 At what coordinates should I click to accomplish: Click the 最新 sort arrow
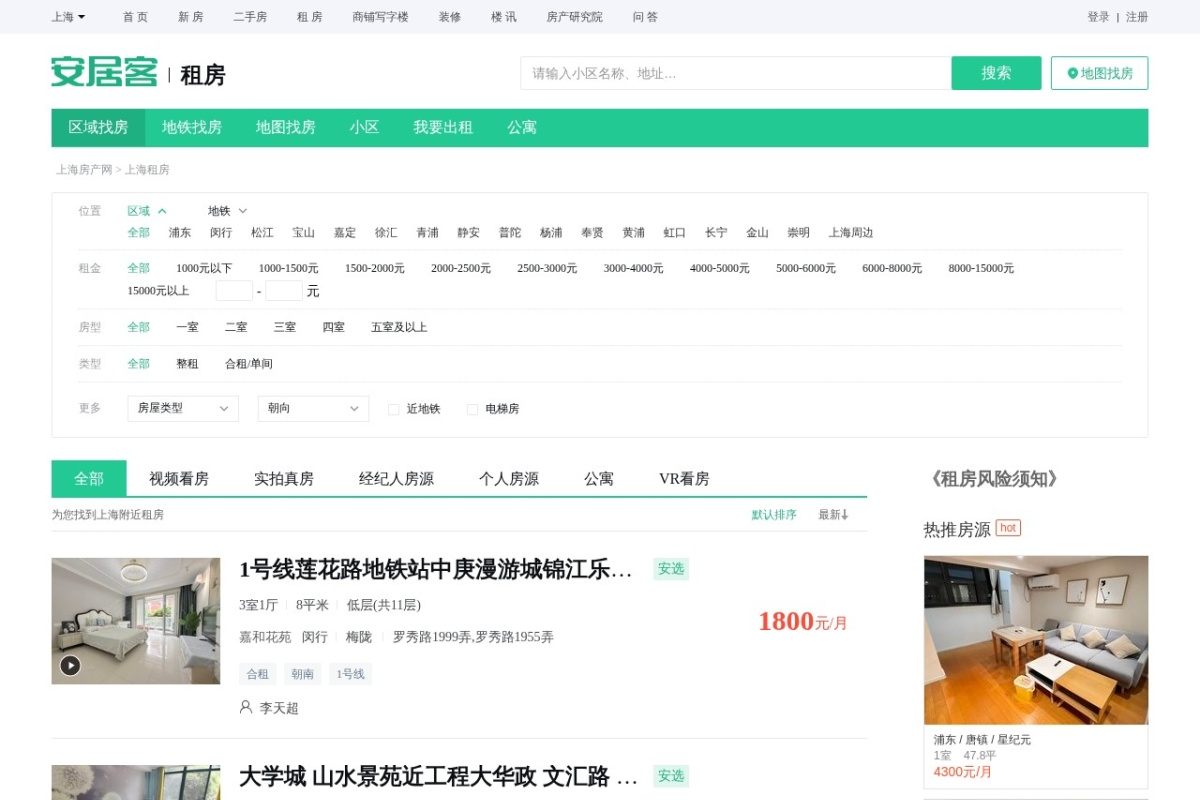click(844, 515)
